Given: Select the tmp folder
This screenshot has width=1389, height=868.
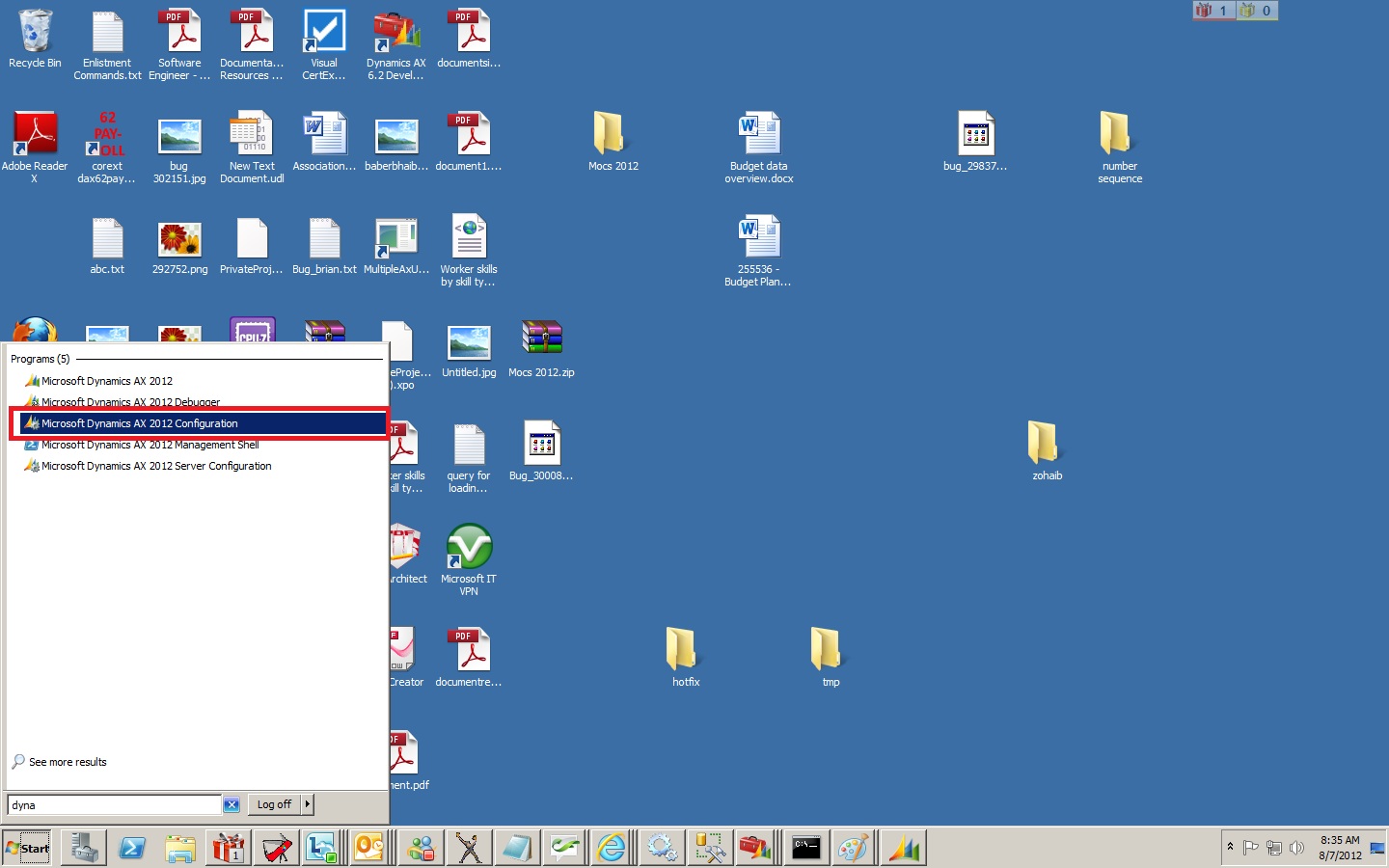Looking at the screenshot, I should 831,658.
